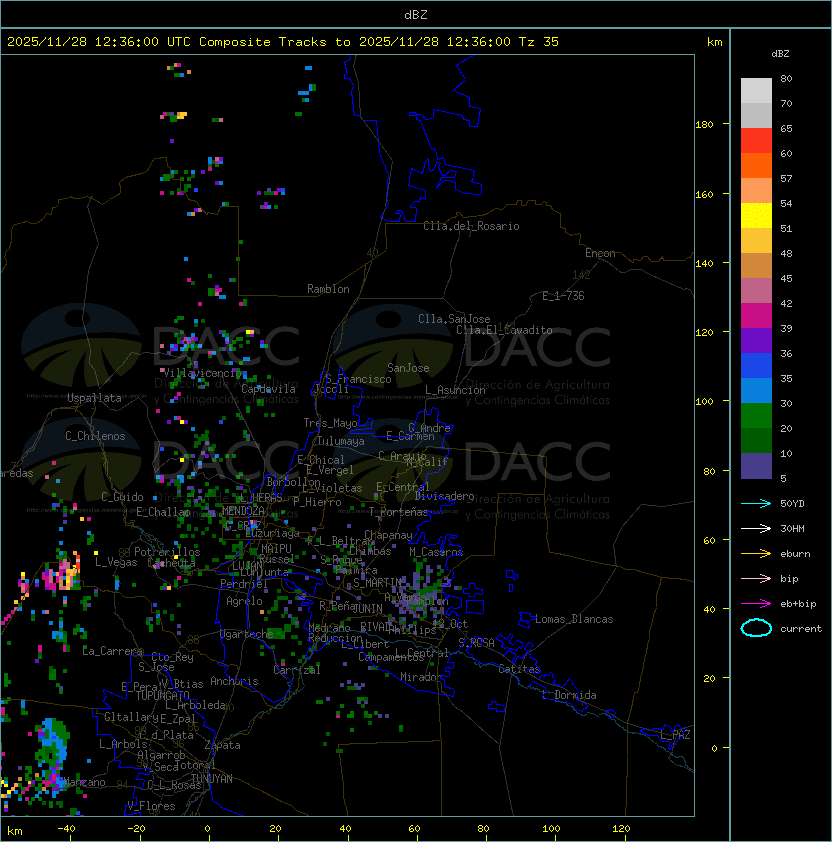Viewport: 832px width, 842px height.
Task: Click the dBZ title at top
Action: (x=416, y=15)
